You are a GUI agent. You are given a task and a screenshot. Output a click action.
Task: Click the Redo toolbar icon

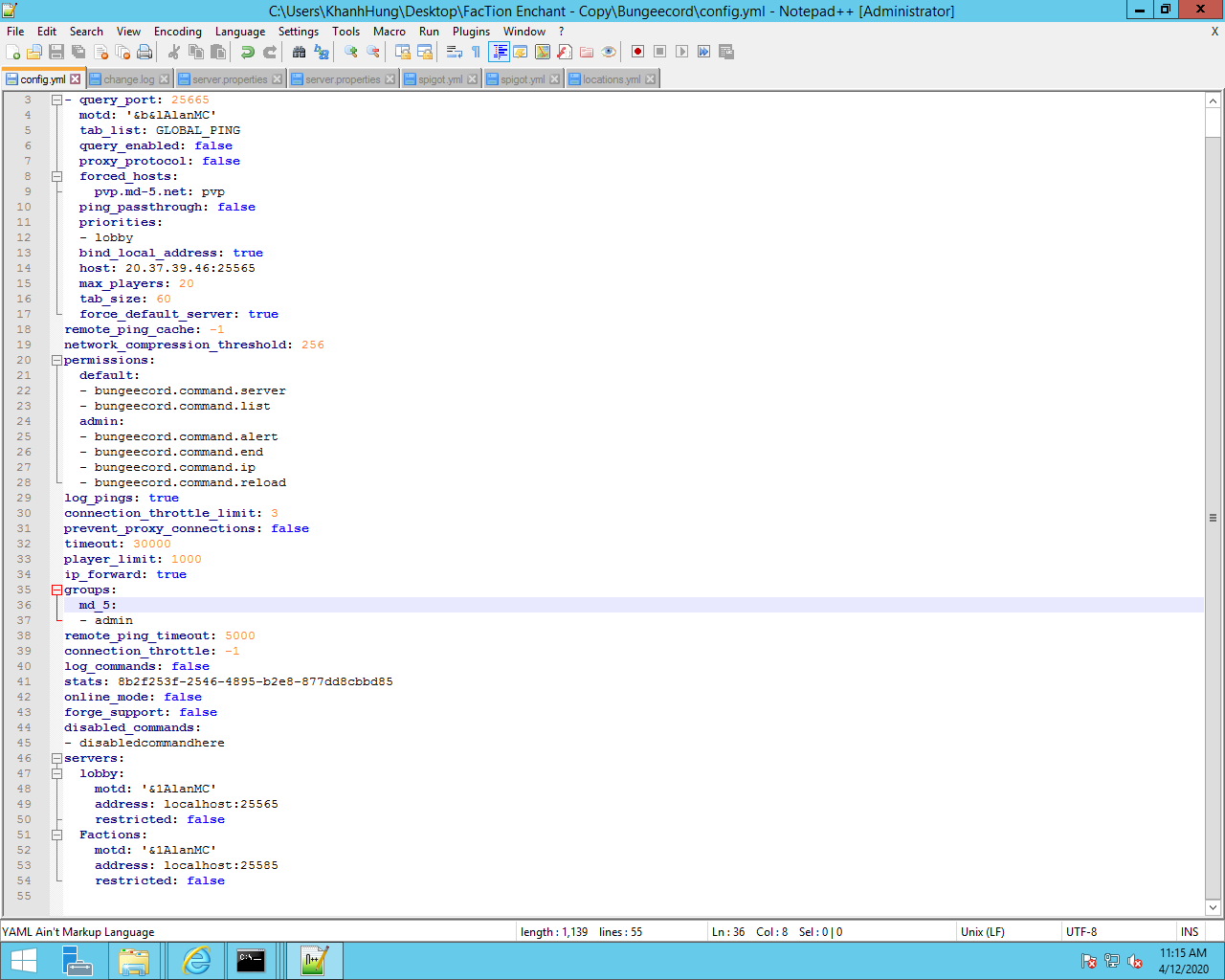point(270,52)
